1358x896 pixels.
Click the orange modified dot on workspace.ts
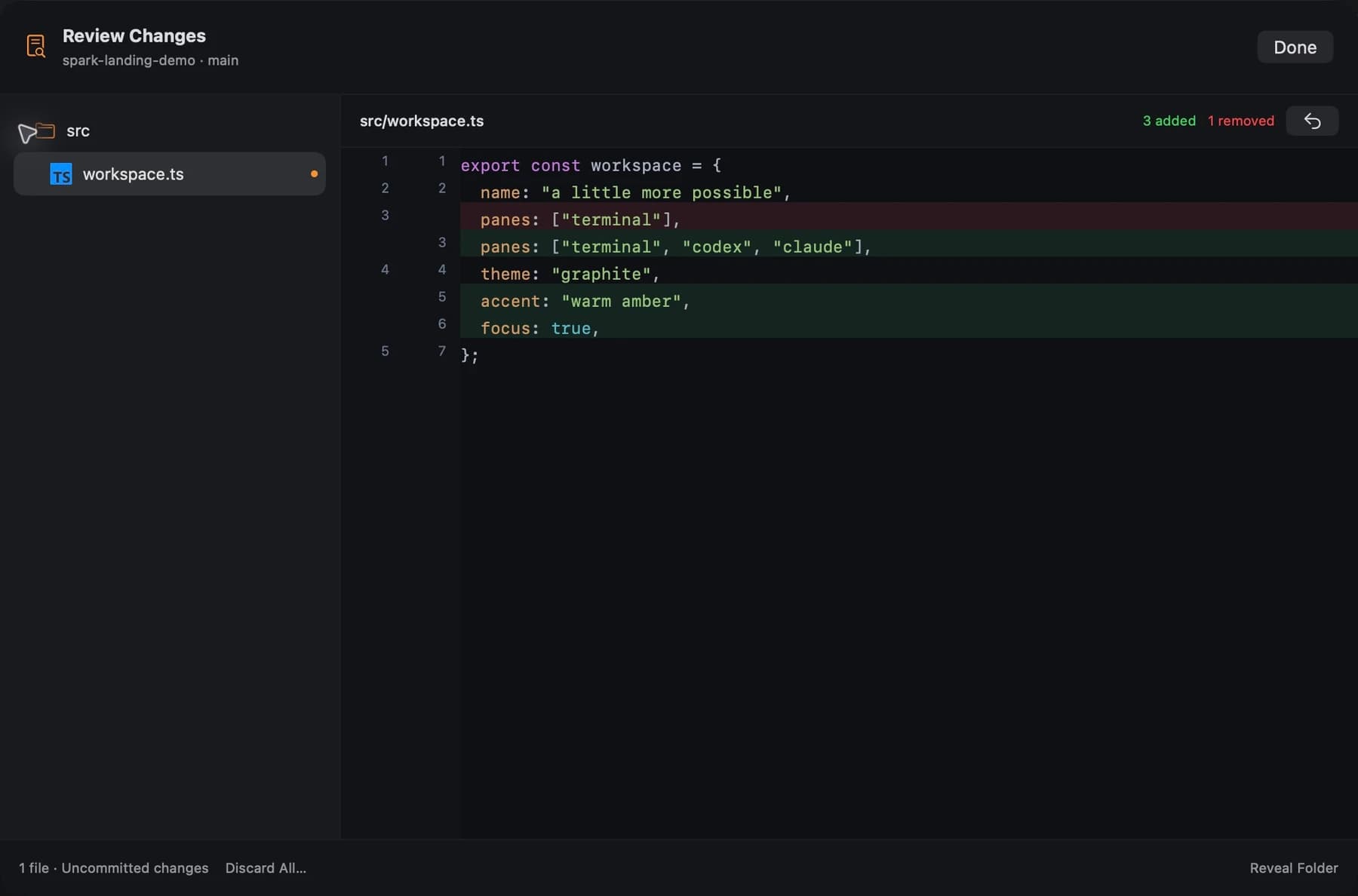point(314,174)
